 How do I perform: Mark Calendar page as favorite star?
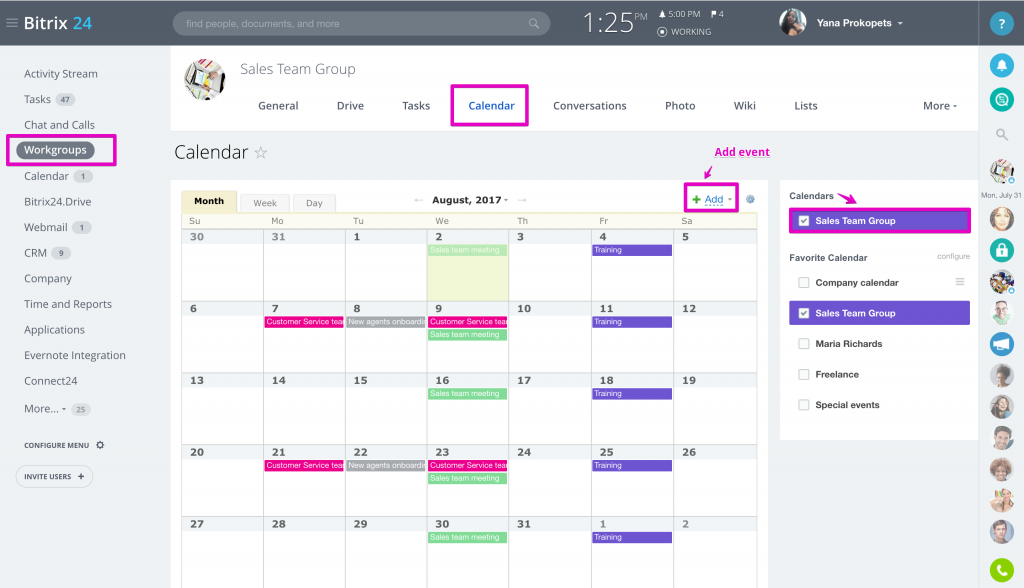(x=261, y=153)
